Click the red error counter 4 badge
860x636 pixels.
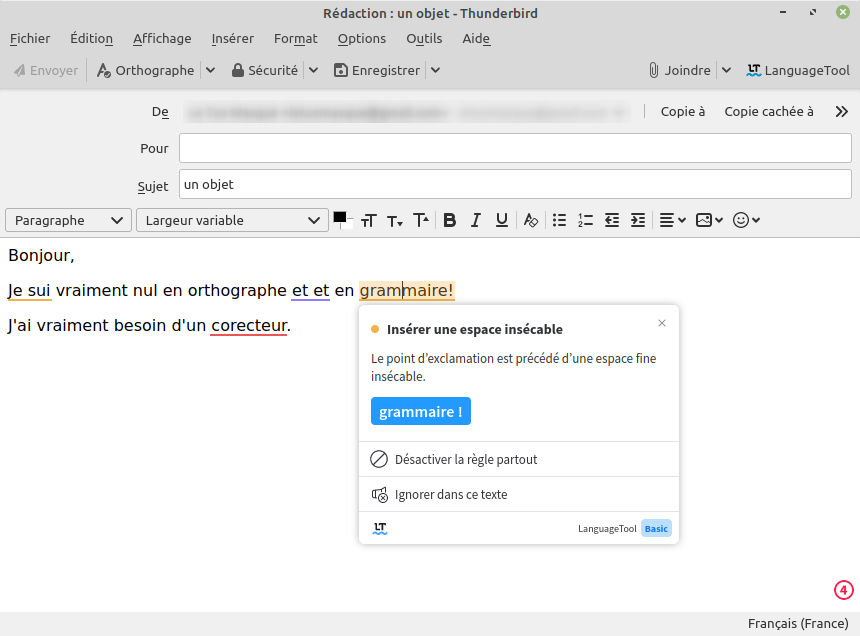(844, 590)
